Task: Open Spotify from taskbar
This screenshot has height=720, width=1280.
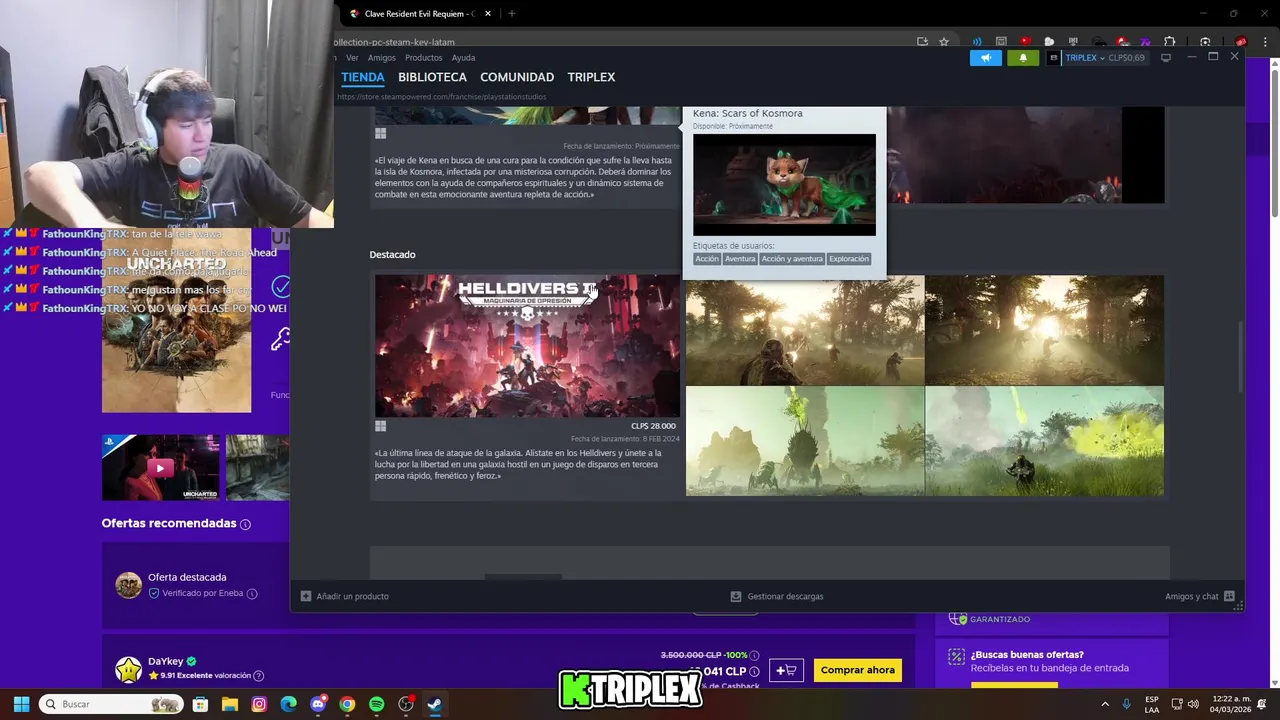Action: [376, 704]
